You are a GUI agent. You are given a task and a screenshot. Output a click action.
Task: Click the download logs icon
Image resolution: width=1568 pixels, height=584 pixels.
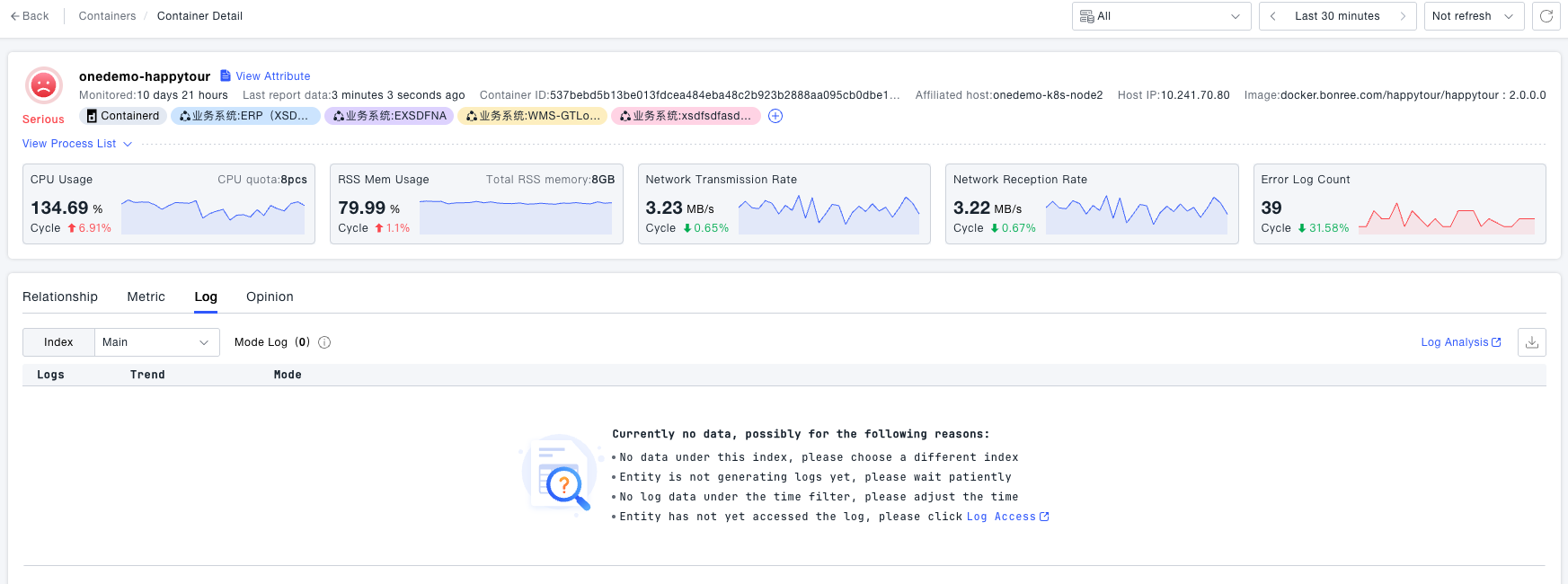[x=1531, y=342]
